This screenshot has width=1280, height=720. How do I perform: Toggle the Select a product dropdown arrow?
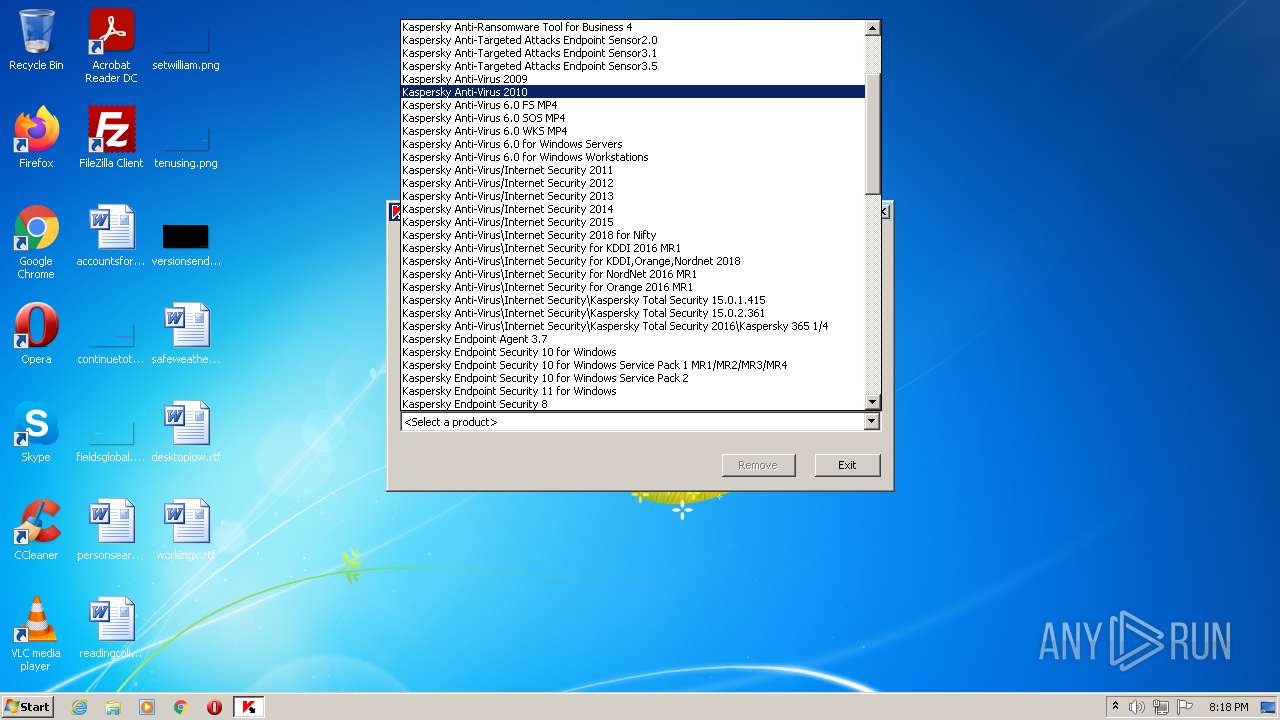pos(871,422)
